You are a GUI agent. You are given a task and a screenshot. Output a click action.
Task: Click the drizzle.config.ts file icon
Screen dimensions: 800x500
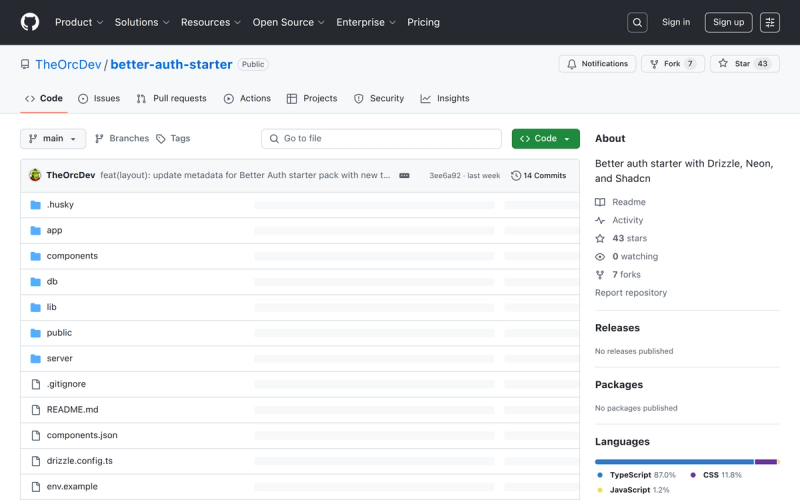coord(36,461)
